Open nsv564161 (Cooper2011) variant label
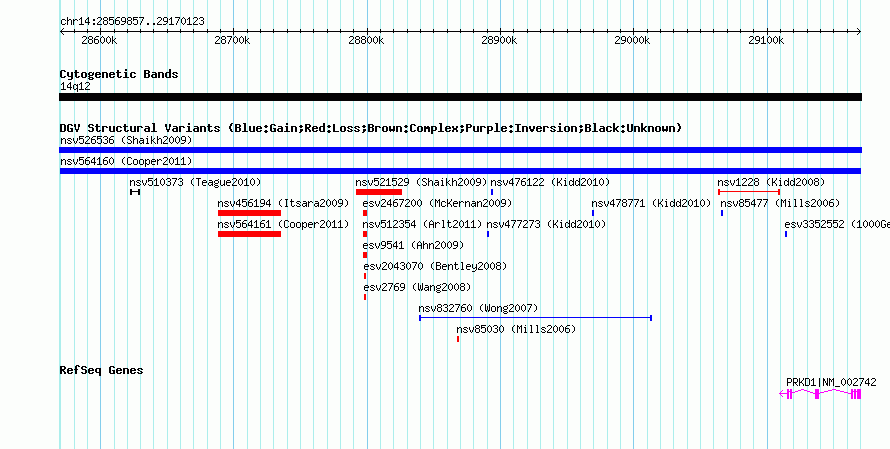The height and width of the screenshot is (449, 890). [283, 224]
